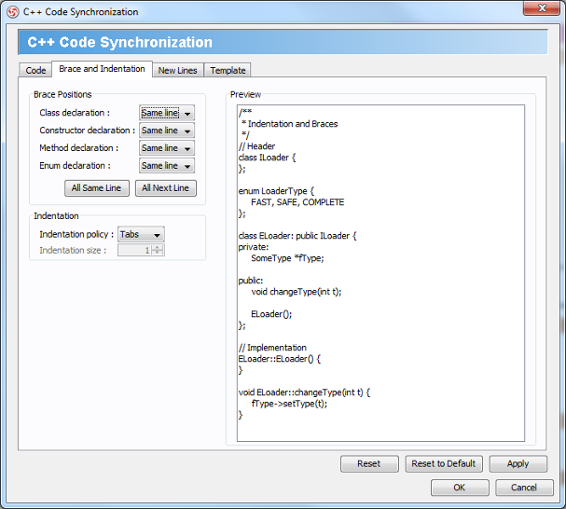This screenshot has height=509, width=566.
Task: Open the Method declaration brace position dropdown
Action: pos(167,148)
